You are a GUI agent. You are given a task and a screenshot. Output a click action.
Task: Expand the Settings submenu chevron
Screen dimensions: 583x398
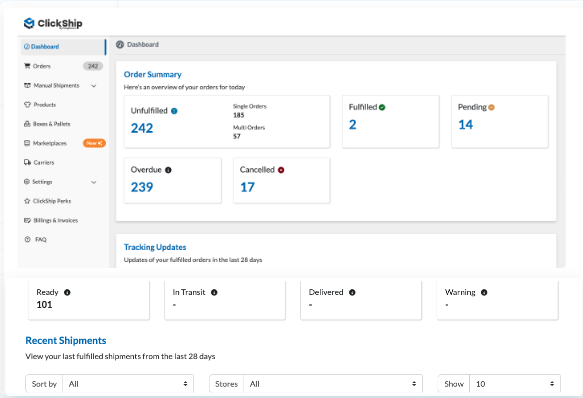pos(94,182)
